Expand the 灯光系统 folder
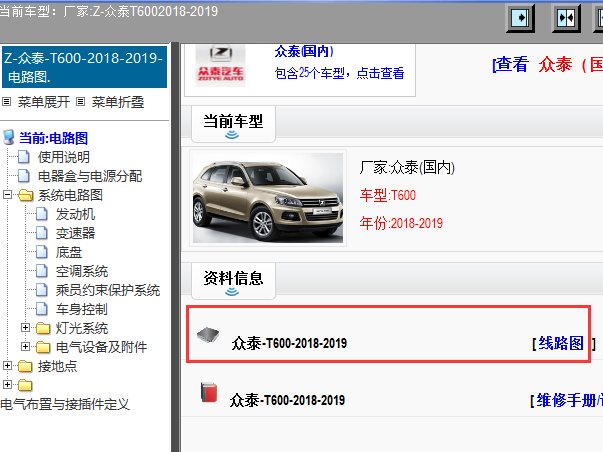The height and width of the screenshot is (452, 603). (25, 327)
